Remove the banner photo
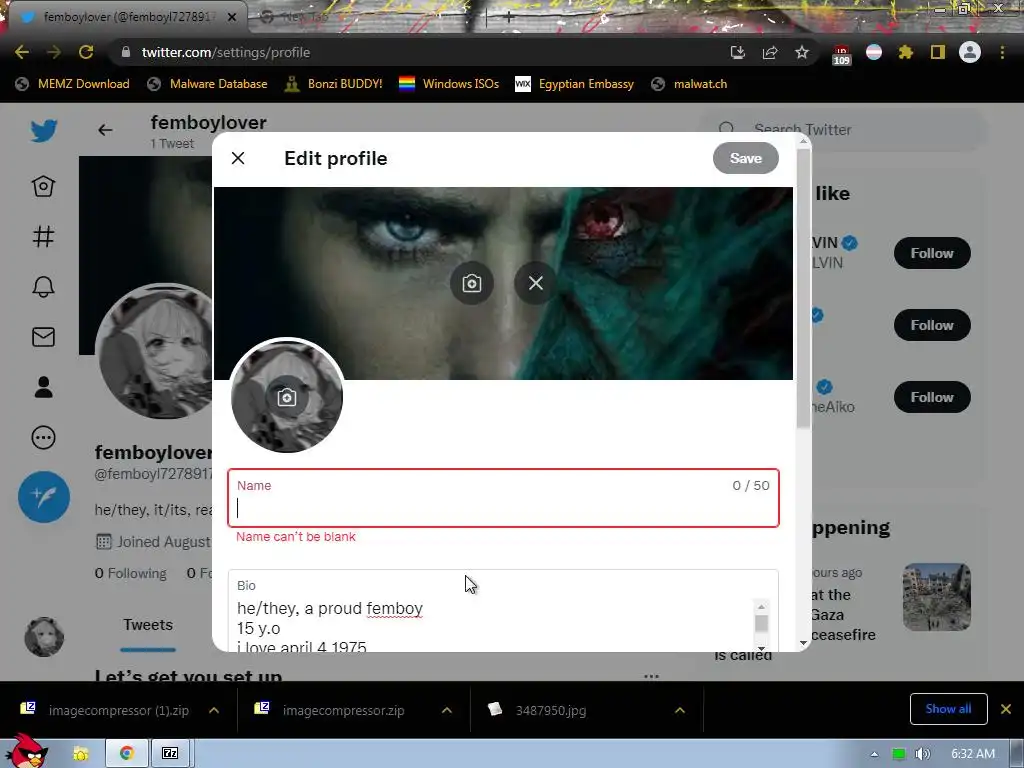Screen dimensions: 1024x768 click(536, 283)
